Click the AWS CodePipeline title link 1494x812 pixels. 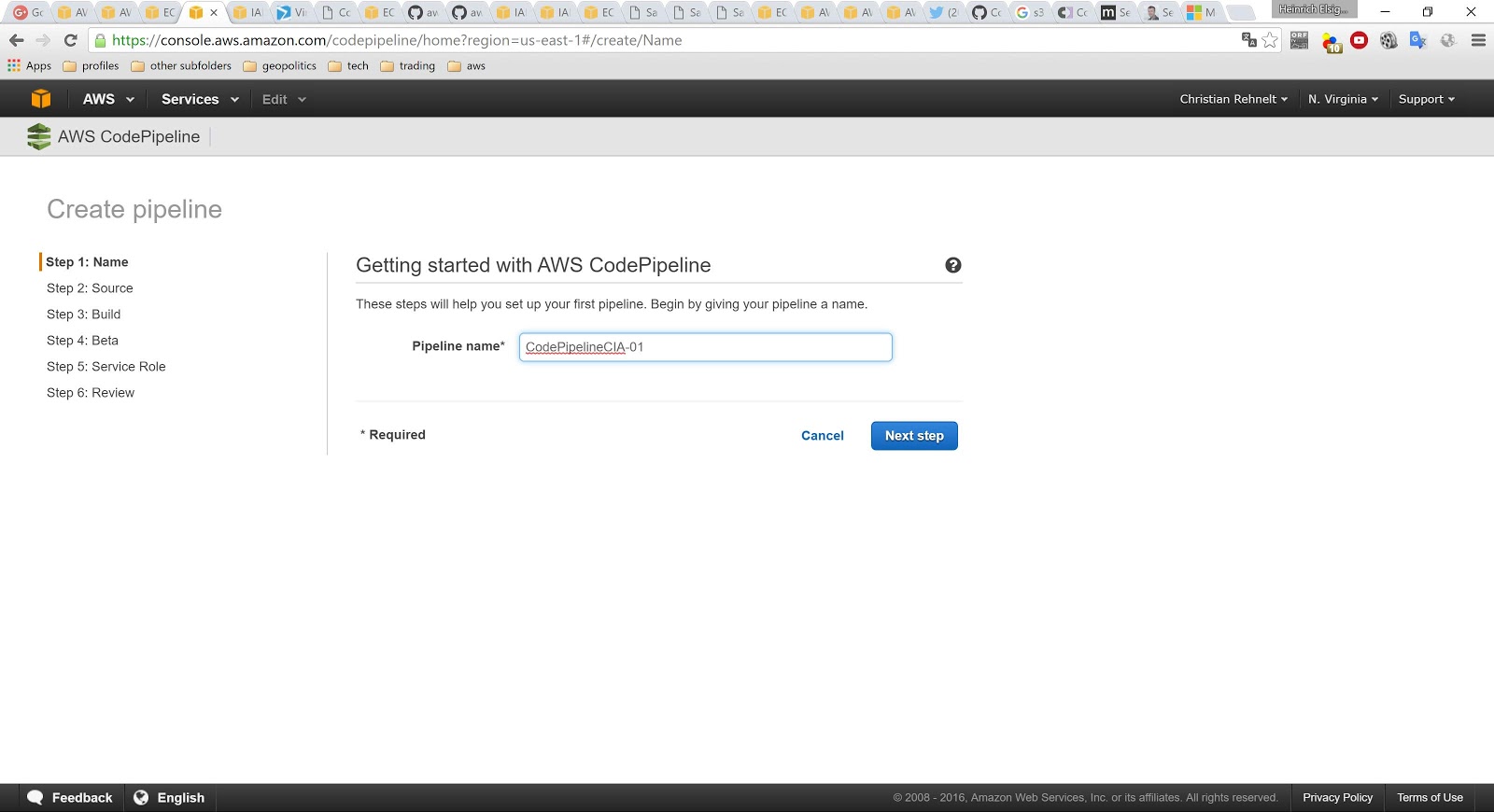click(x=129, y=136)
